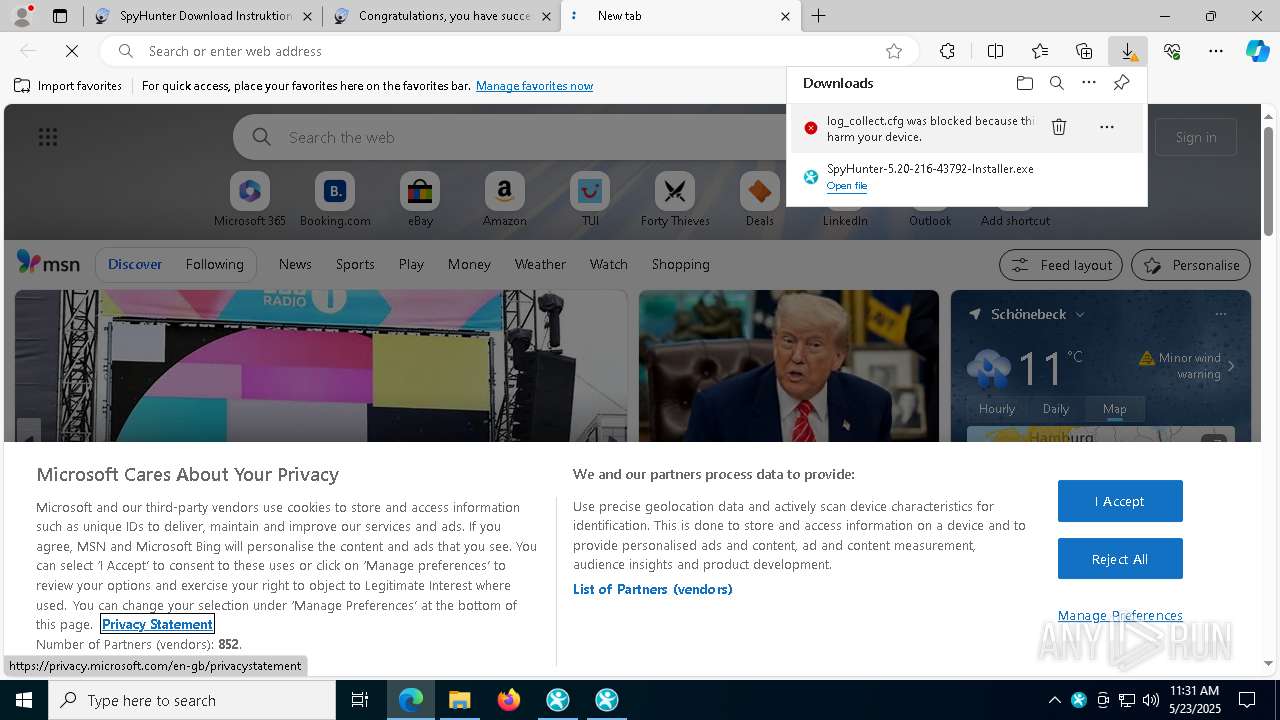This screenshot has height=720, width=1280.
Task: Close the SpyHunter Download Instructions tab
Action: click(307, 16)
